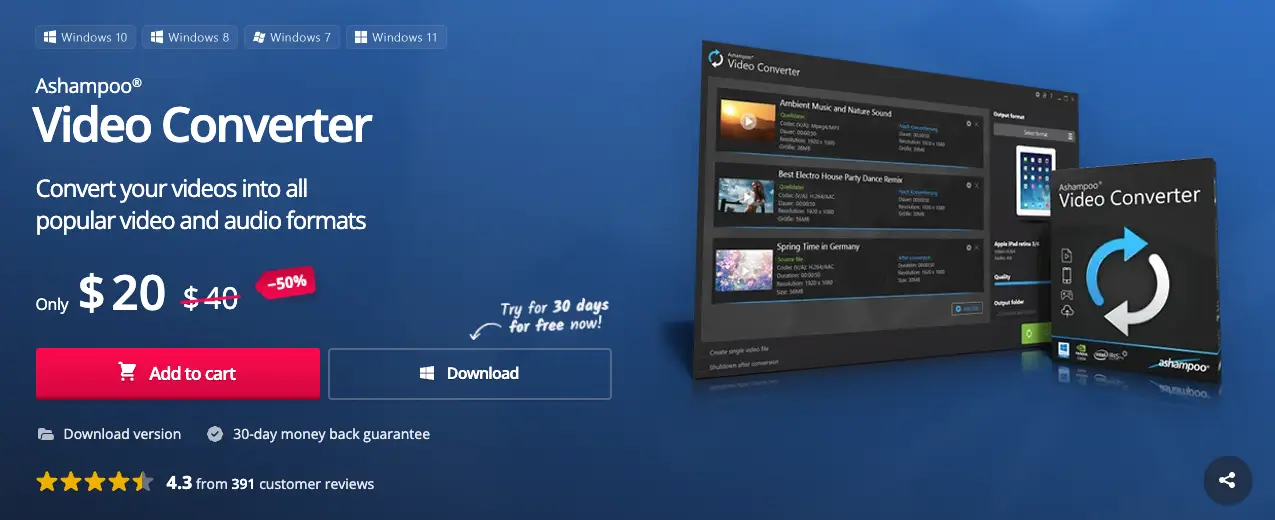Click the Ambient Music video thumbnail
This screenshot has width=1275, height=520.
coord(747,121)
